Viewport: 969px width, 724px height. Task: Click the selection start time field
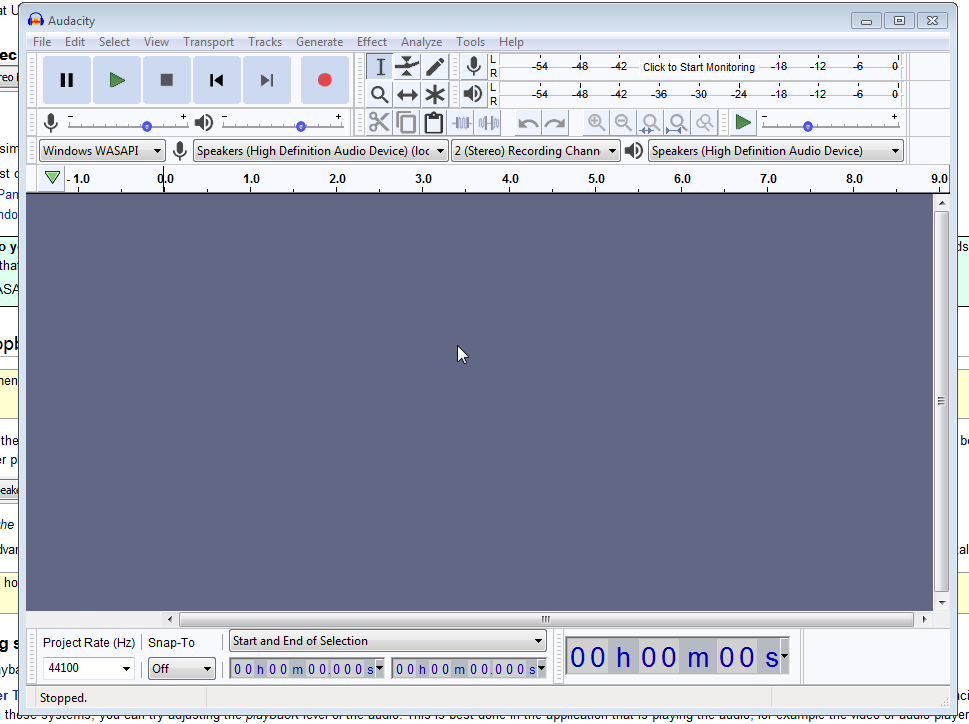coord(307,668)
